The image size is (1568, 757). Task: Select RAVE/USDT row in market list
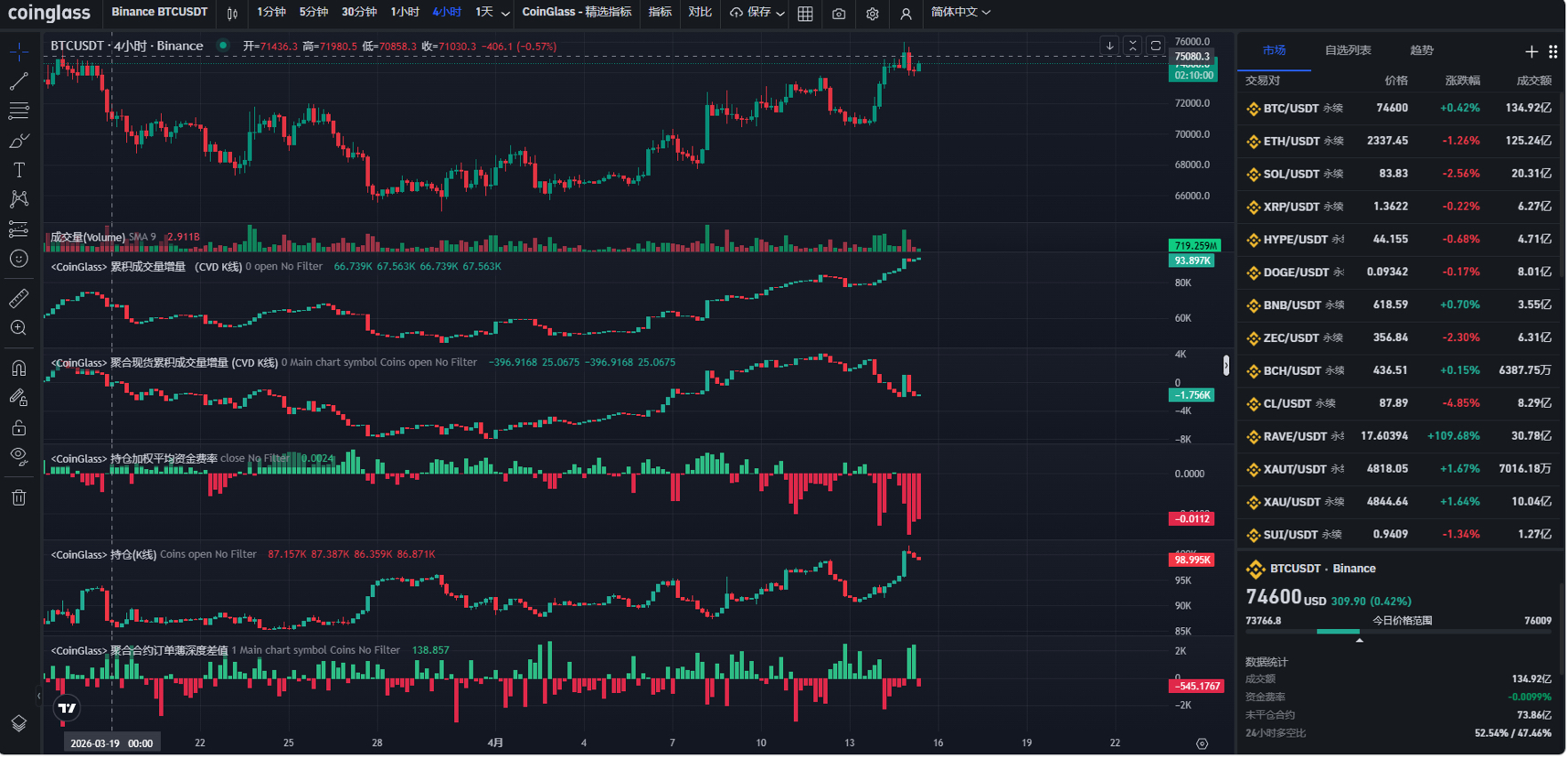pos(1399,436)
